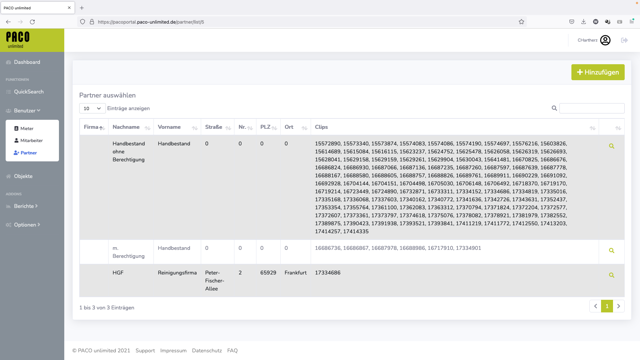This screenshot has height=360, width=640.
Task: Open a new browser tab
Action: (82, 8)
